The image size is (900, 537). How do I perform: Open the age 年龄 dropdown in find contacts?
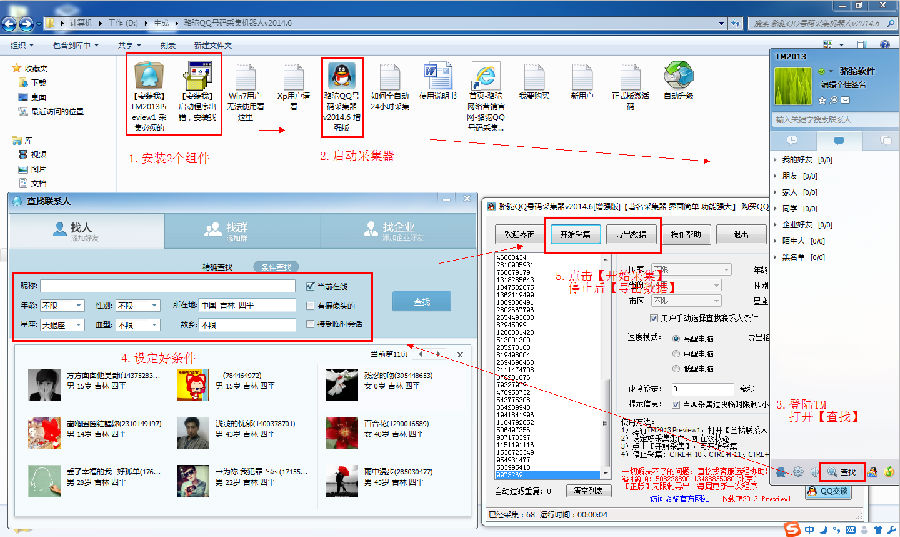pos(62,306)
